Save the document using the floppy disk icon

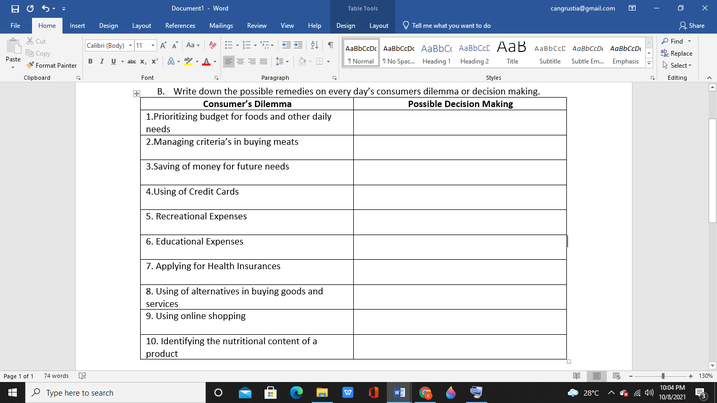(15, 8)
